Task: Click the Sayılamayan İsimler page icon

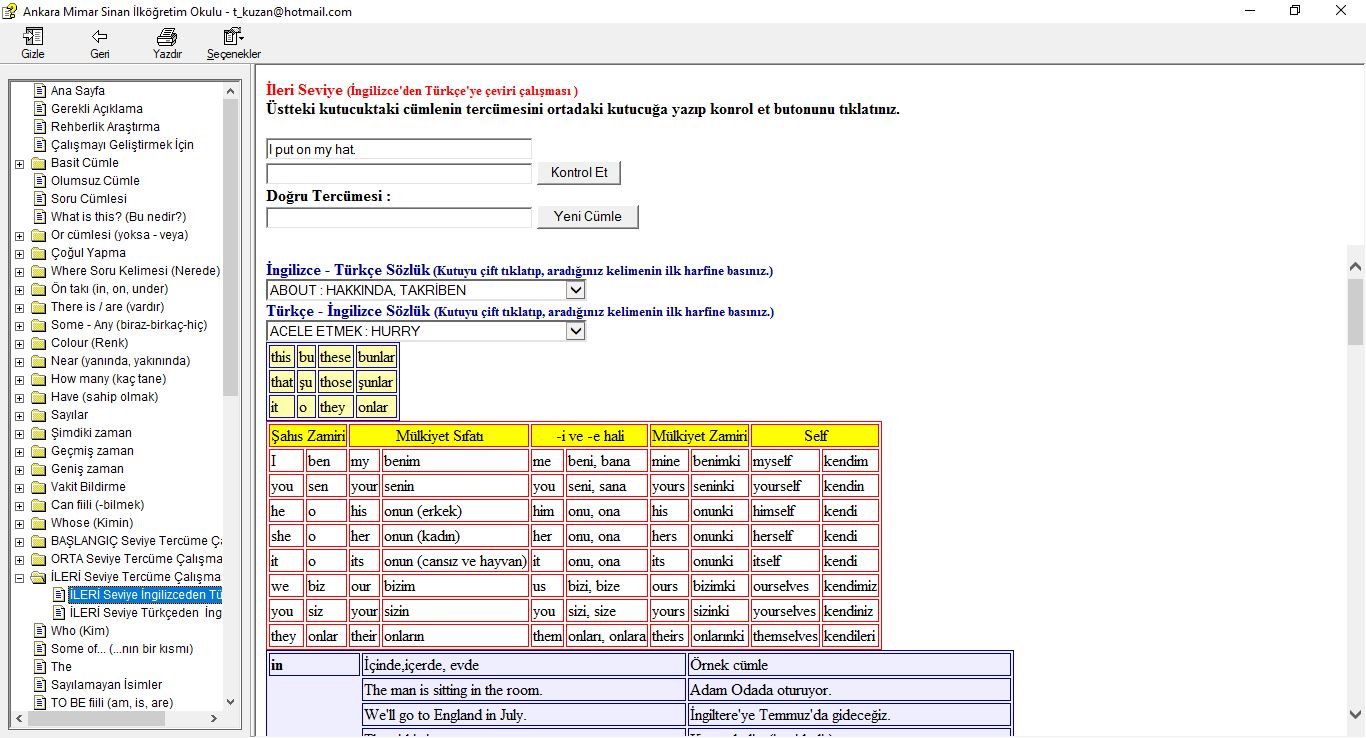Action: [x=40, y=685]
